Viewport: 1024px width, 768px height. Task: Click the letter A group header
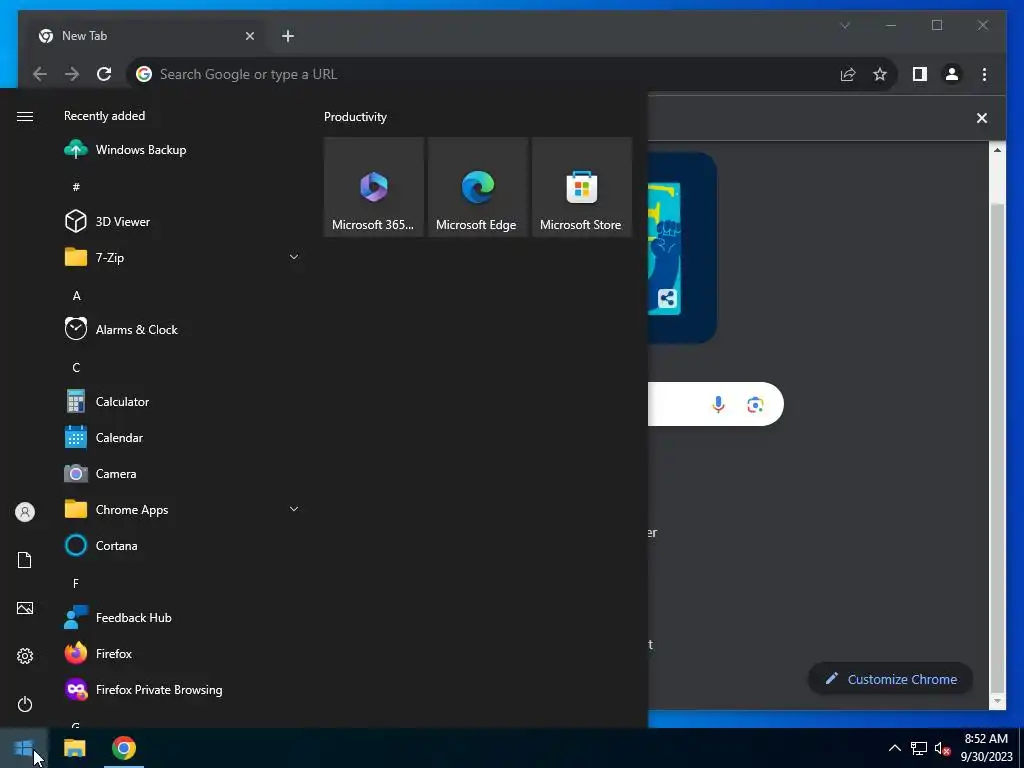pyautogui.click(x=76, y=296)
